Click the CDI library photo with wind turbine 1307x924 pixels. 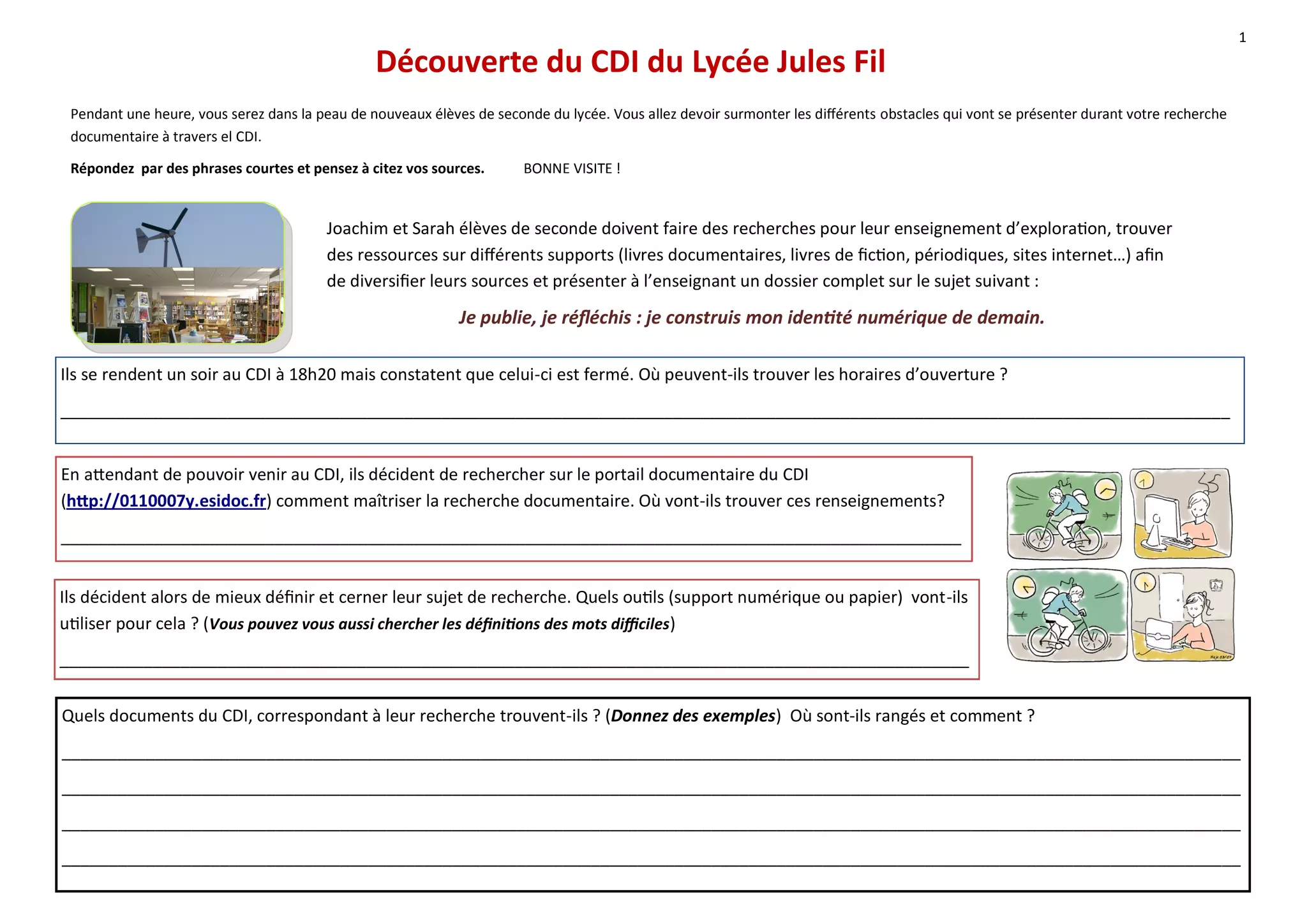[177, 274]
